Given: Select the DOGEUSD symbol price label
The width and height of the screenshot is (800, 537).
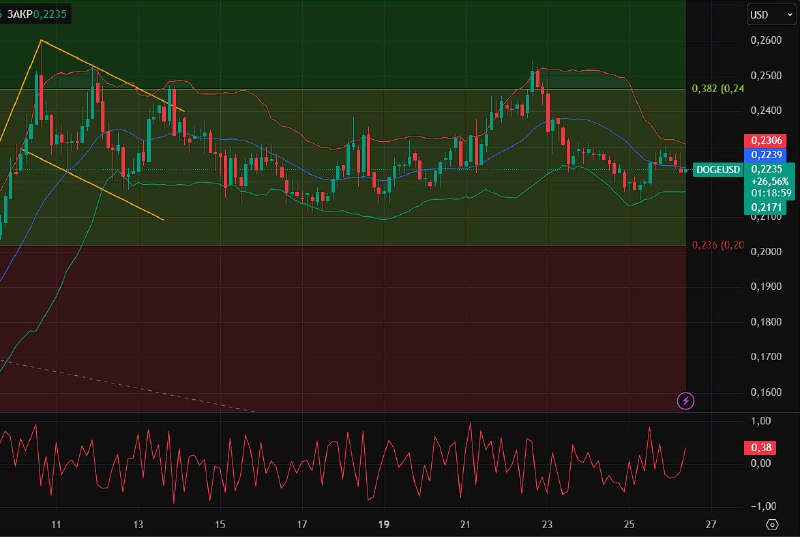Looking at the screenshot, I should pyautogui.click(x=718, y=170).
